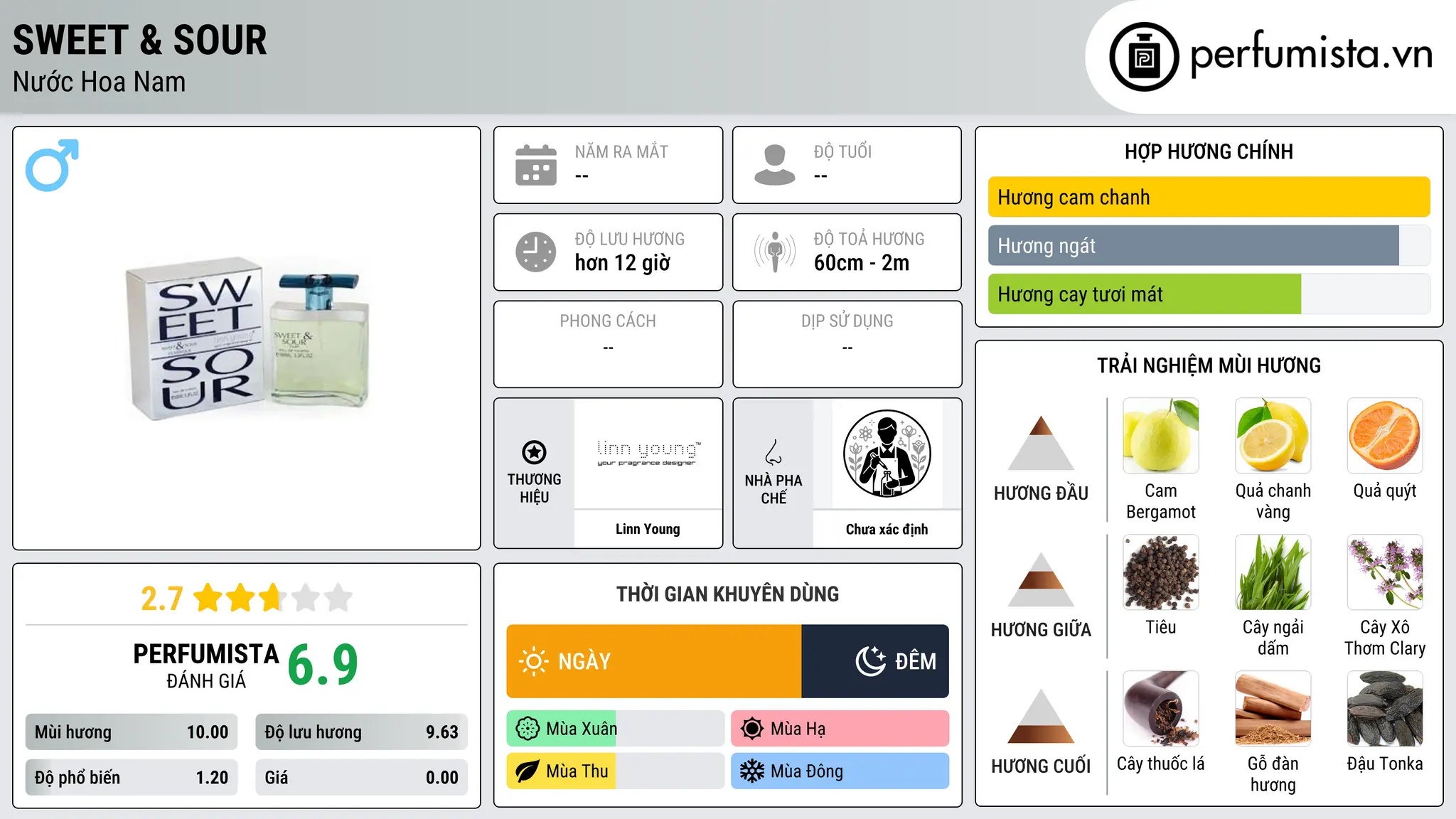Click the Mùa Đông season bar
Screen dimensions: 1456x819
coord(840,771)
